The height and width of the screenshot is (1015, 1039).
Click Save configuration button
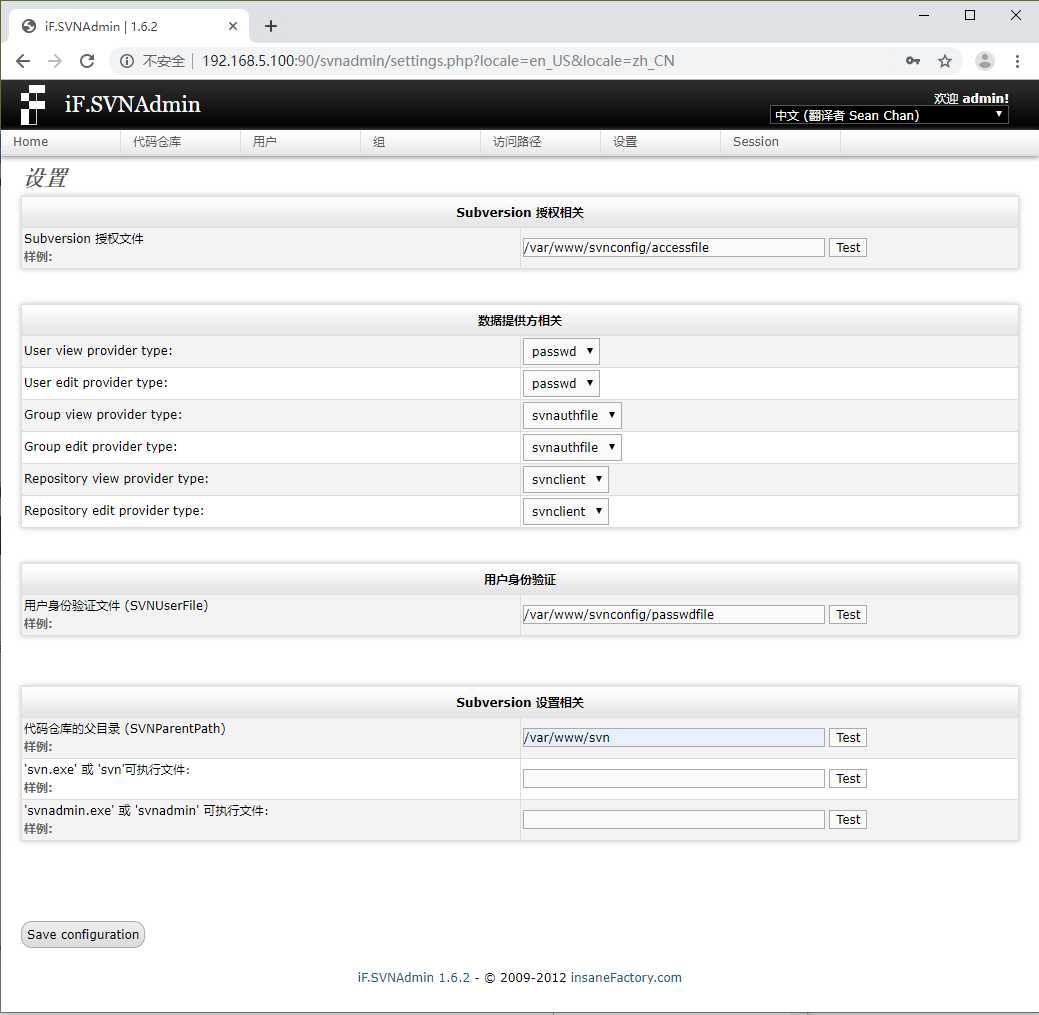[x=83, y=934]
